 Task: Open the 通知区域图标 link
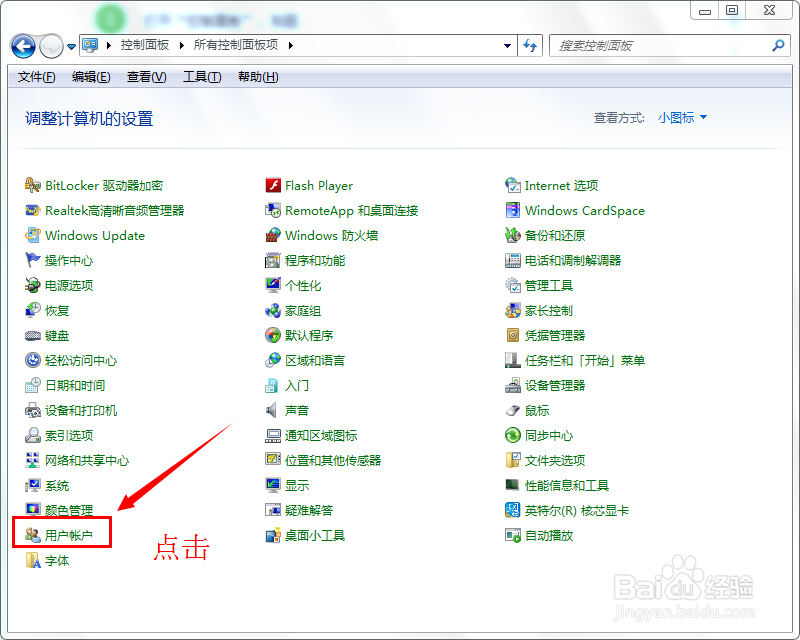coord(321,435)
